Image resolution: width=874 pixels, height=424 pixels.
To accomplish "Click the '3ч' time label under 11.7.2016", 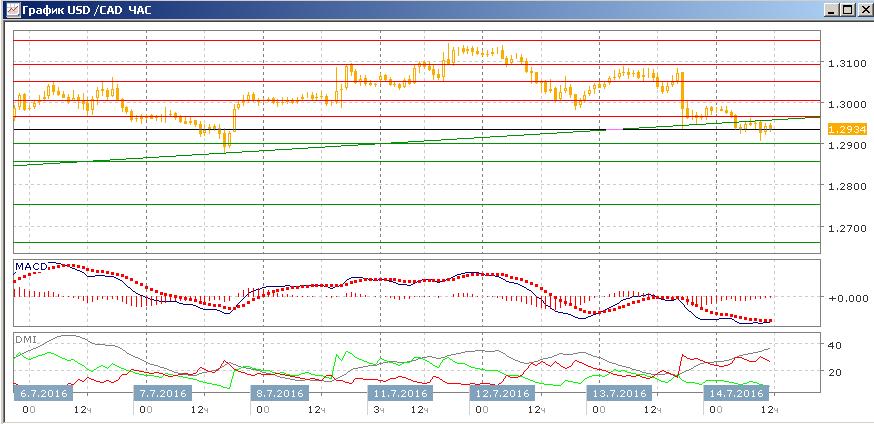I will pyautogui.click(x=379, y=410).
